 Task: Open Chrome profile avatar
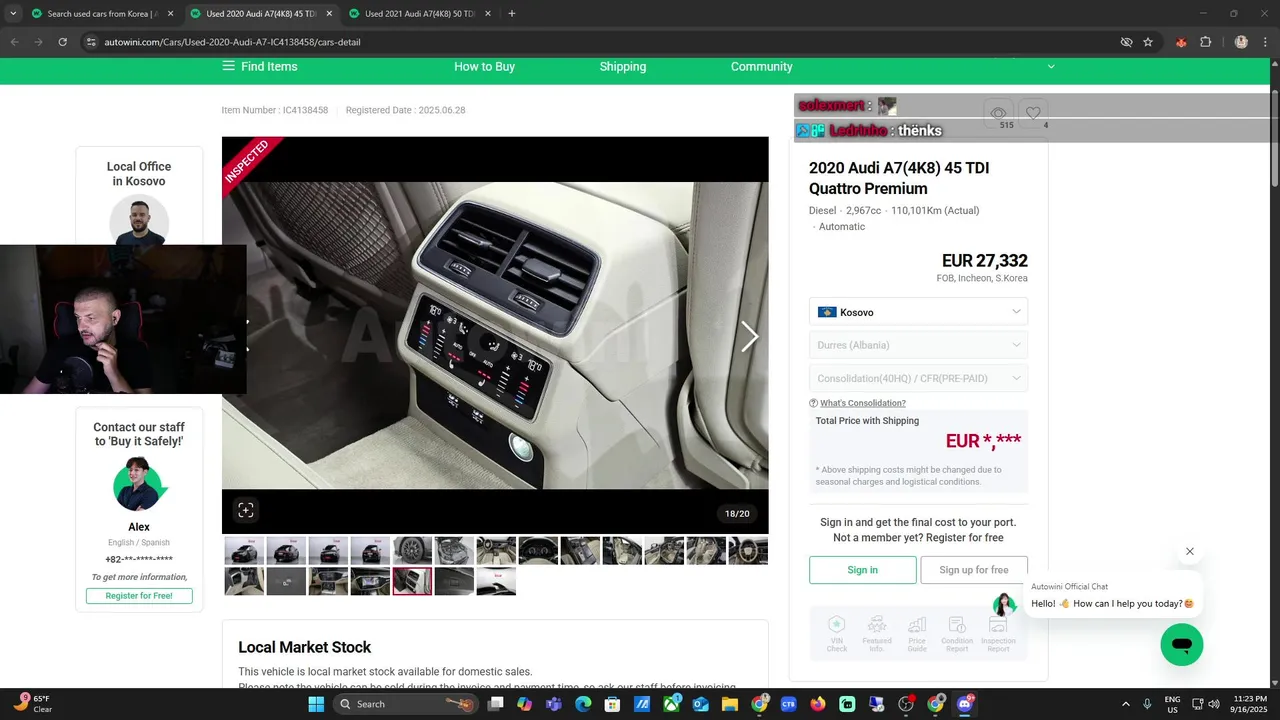pyautogui.click(x=1241, y=42)
